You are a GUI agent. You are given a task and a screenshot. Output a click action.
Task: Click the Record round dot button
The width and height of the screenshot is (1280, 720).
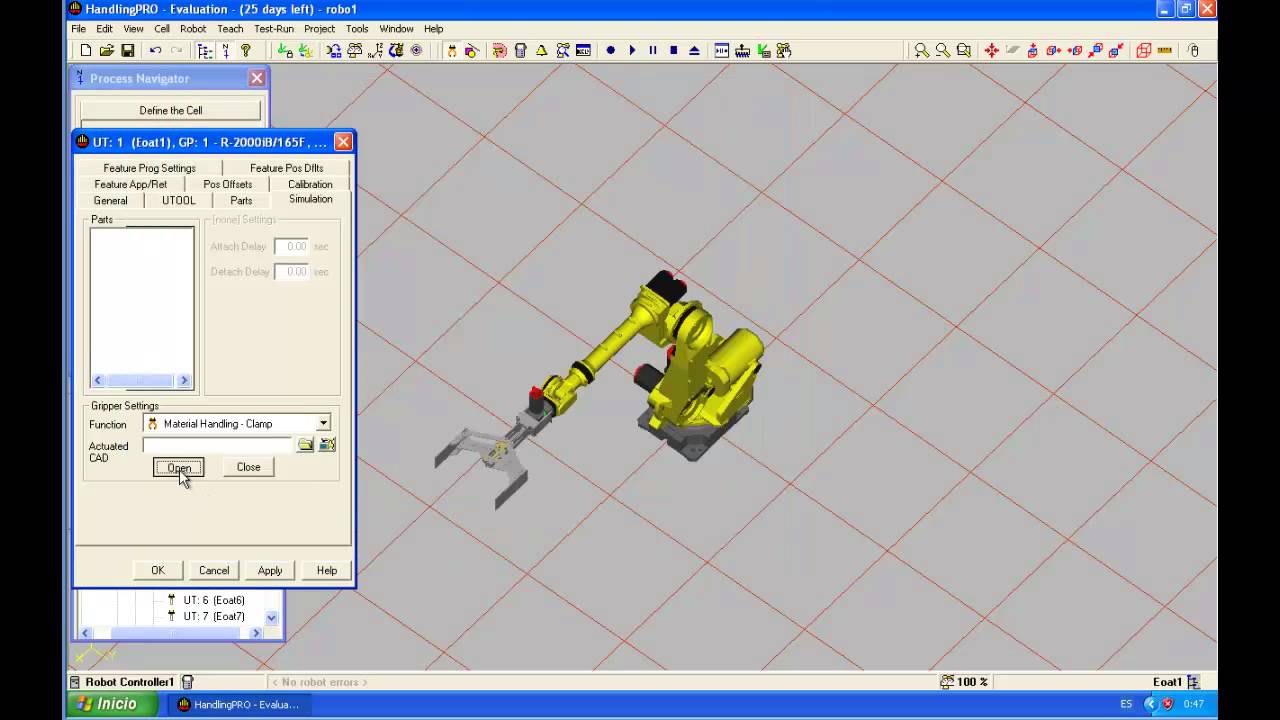coord(610,50)
